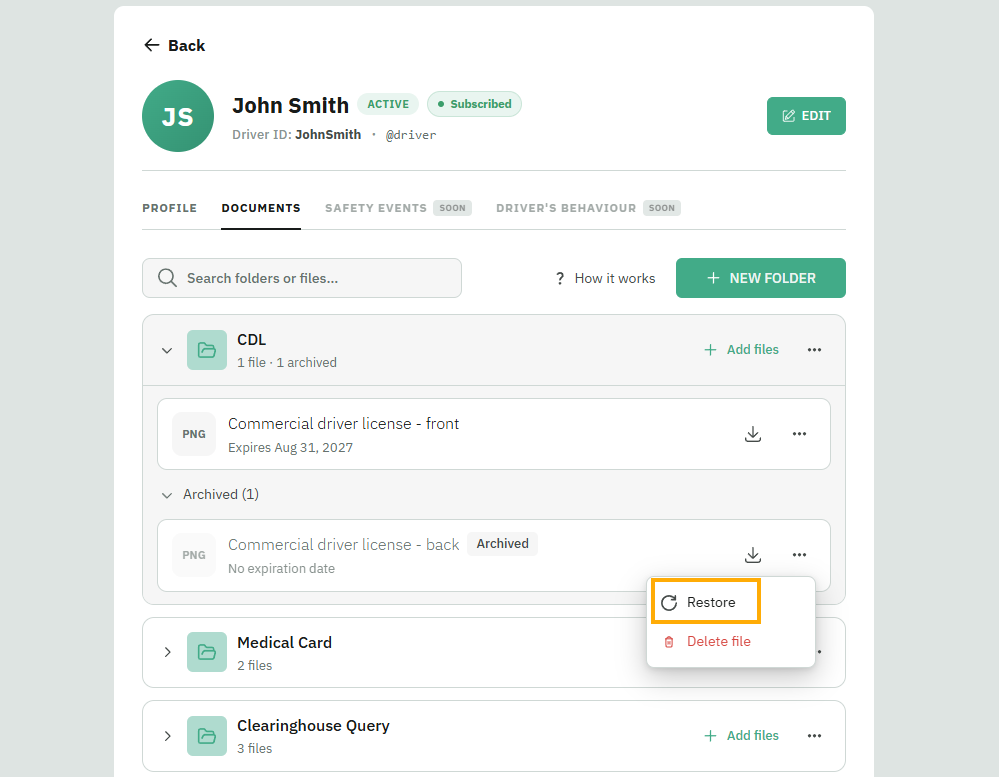Click the JS avatar circle
The height and width of the screenshot is (777, 999).
coord(178,116)
